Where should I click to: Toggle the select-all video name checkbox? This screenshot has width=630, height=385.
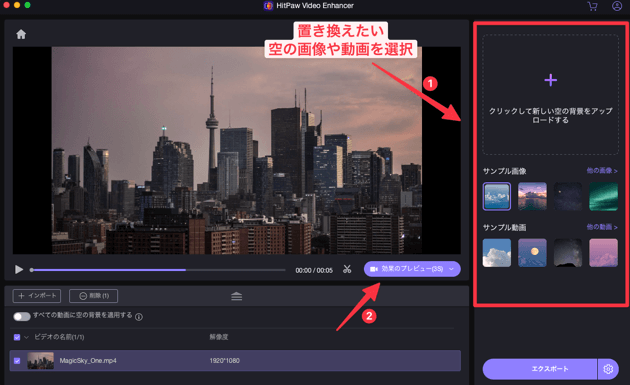[x=17, y=337]
